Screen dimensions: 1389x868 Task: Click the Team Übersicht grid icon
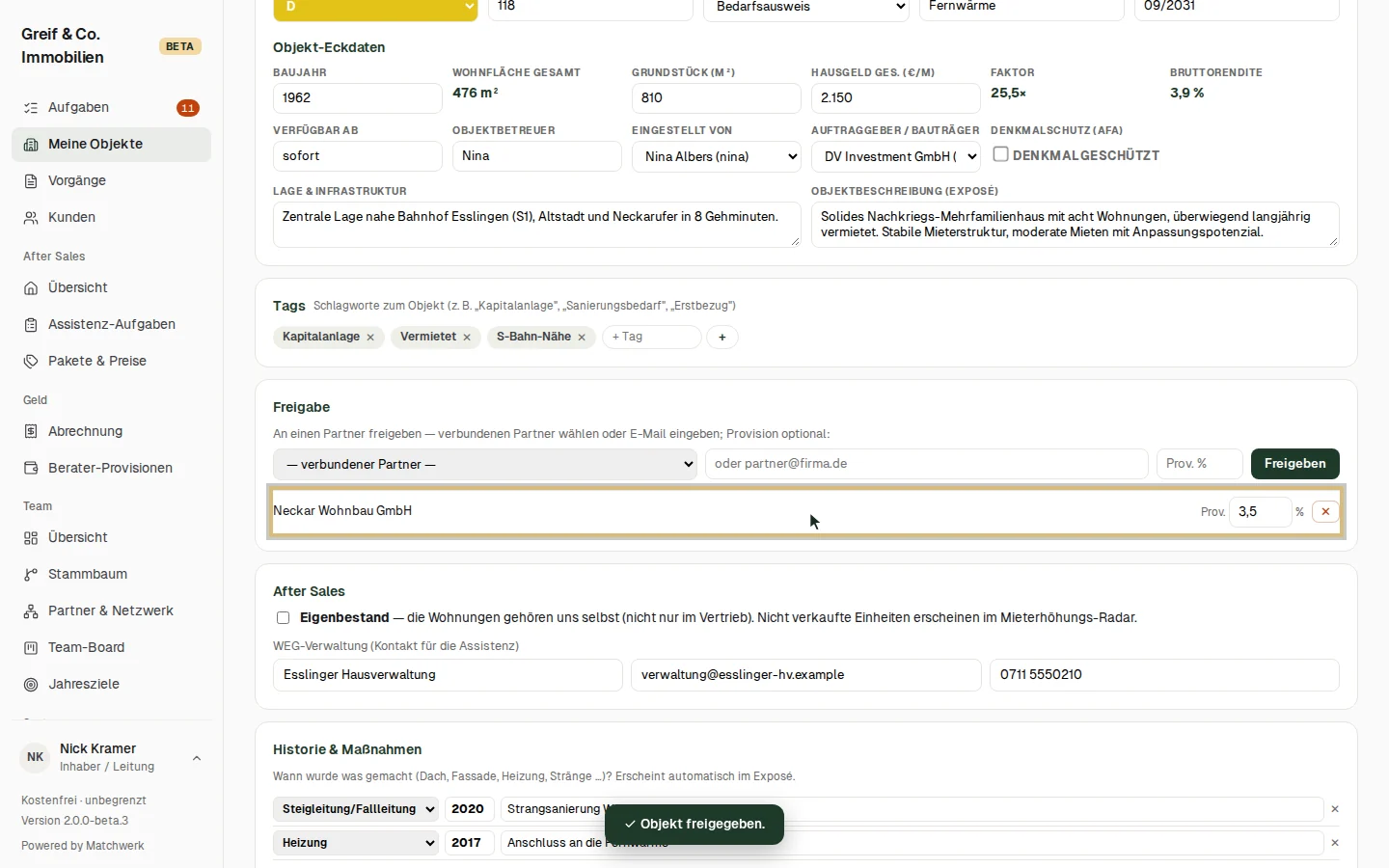tap(31, 538)
